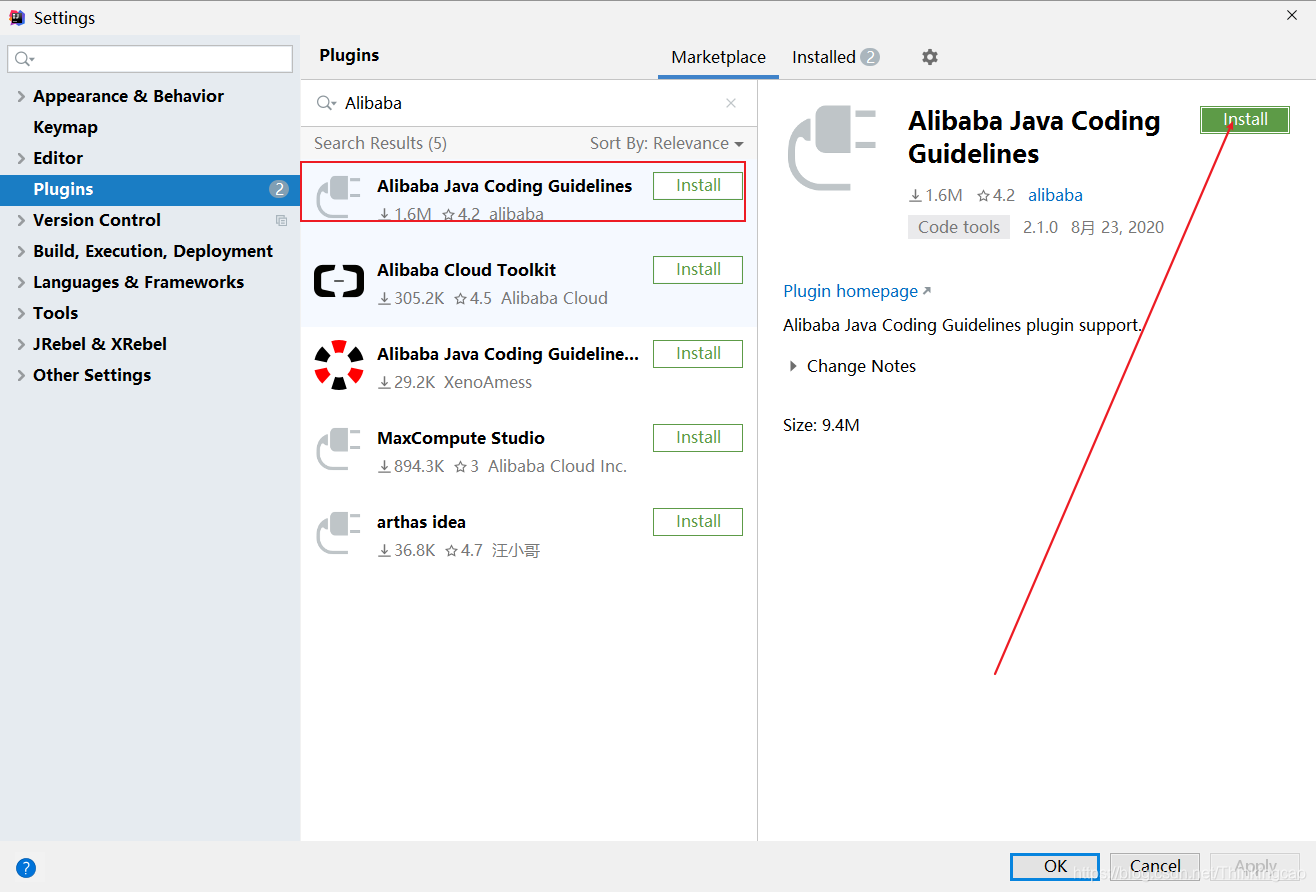This screenshot has height=892, width=1316.
Task: Switch to the Marketplace tab
Action: pos(718,57)
